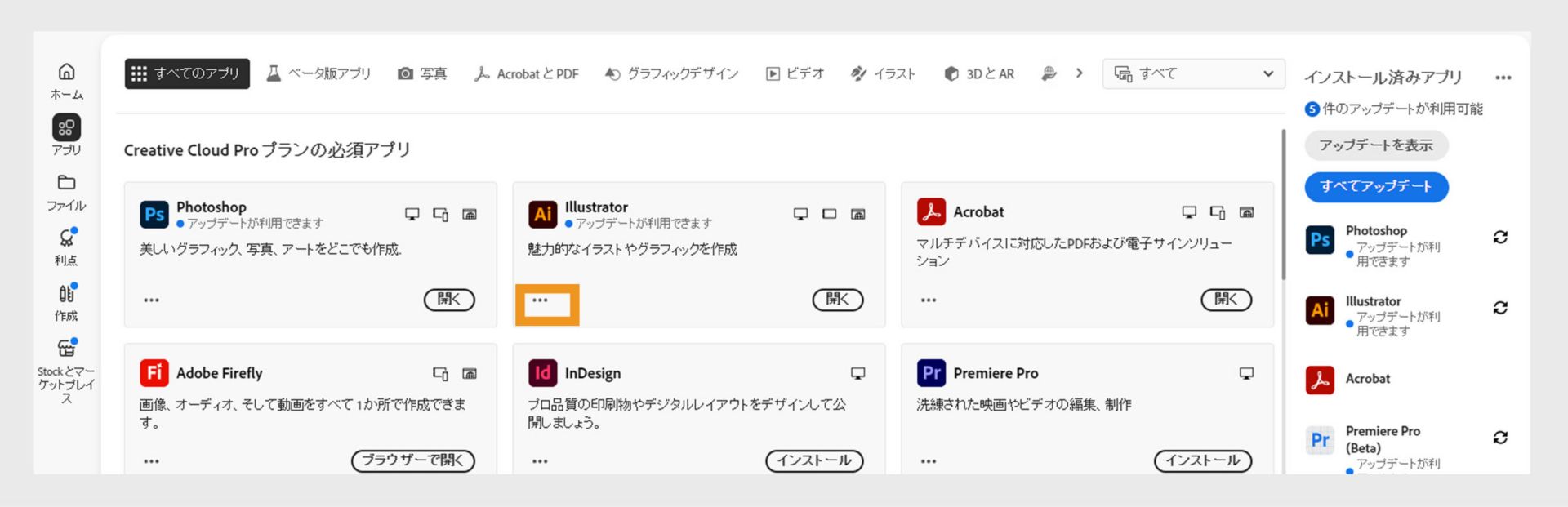Viewport: 1568px width, 507px height.
Task: Update Illustrator via refresh icon in installed list
Action: point(1500,308)
